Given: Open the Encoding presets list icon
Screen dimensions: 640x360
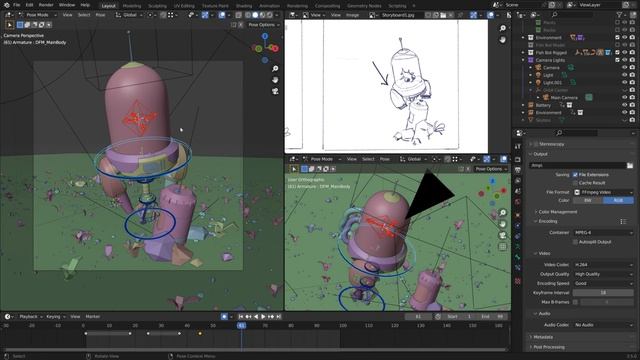Looking at the screenshot, I should (623, 221).
